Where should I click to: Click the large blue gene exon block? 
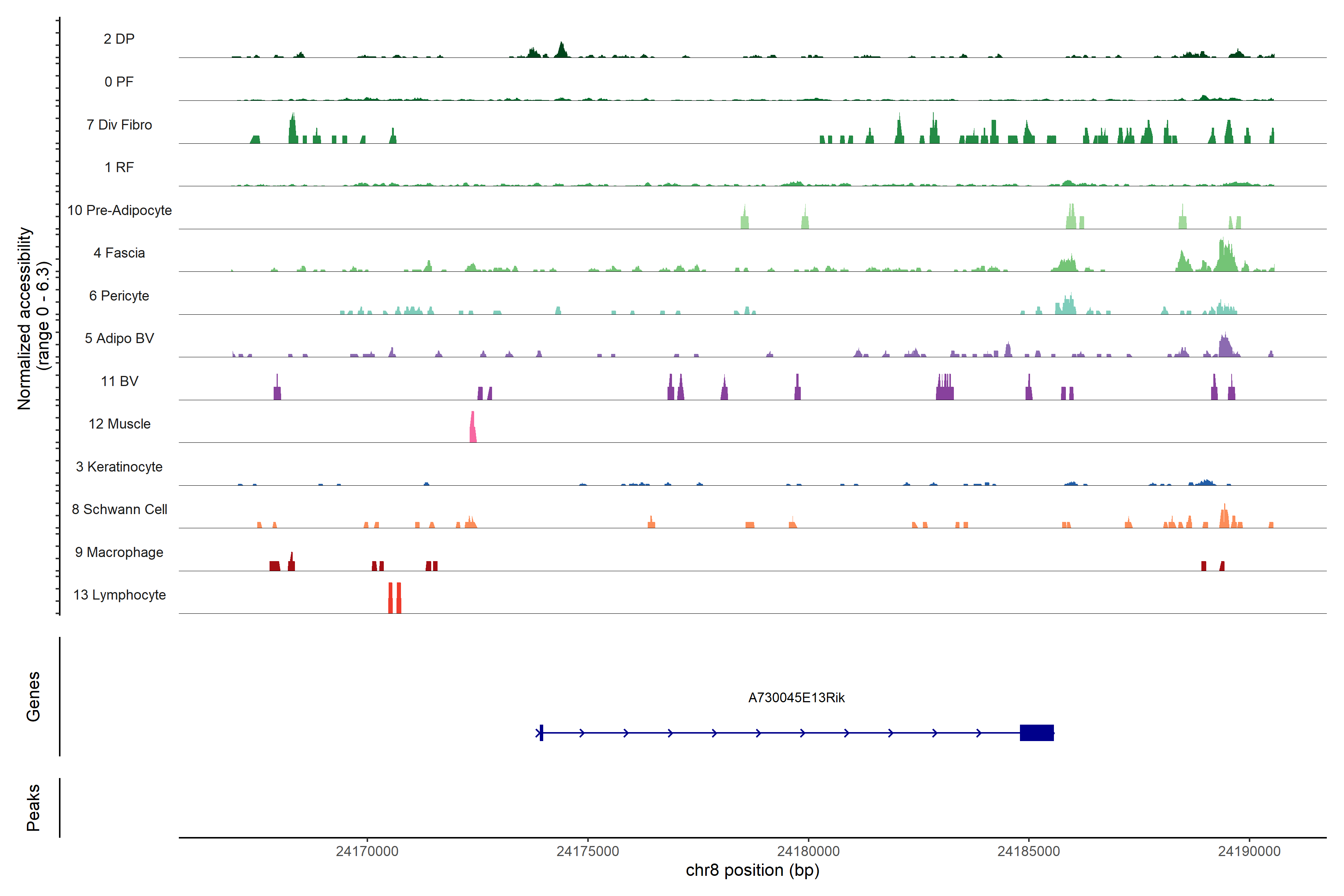[1037, 732]
